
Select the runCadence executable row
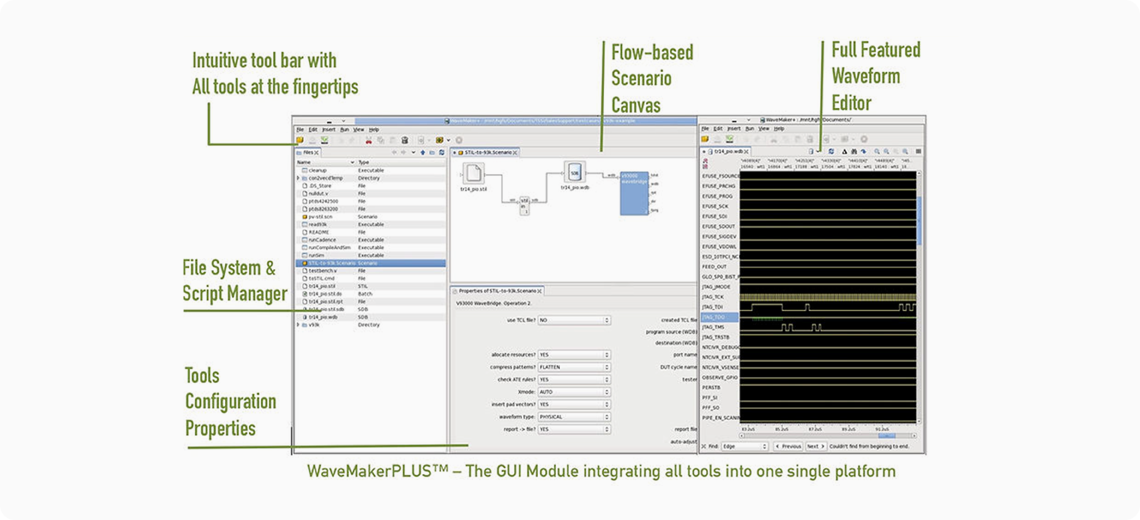click(x=369, y=239)
